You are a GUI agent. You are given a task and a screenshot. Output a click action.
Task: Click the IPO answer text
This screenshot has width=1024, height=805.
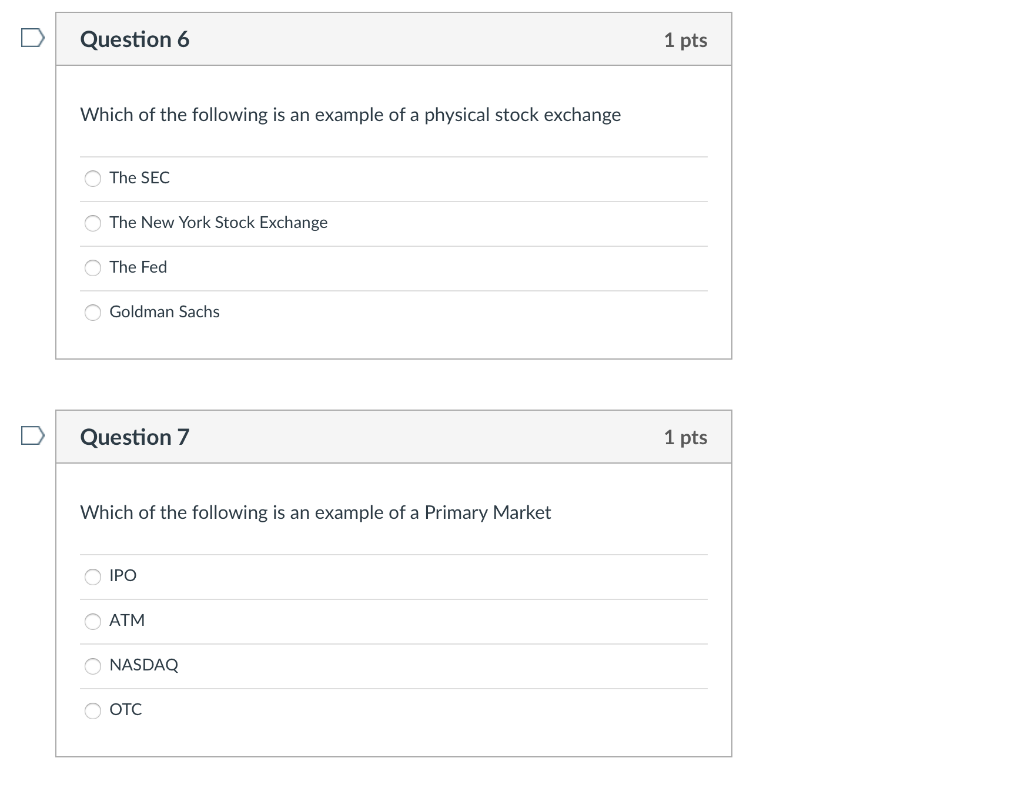coord(123,576)
